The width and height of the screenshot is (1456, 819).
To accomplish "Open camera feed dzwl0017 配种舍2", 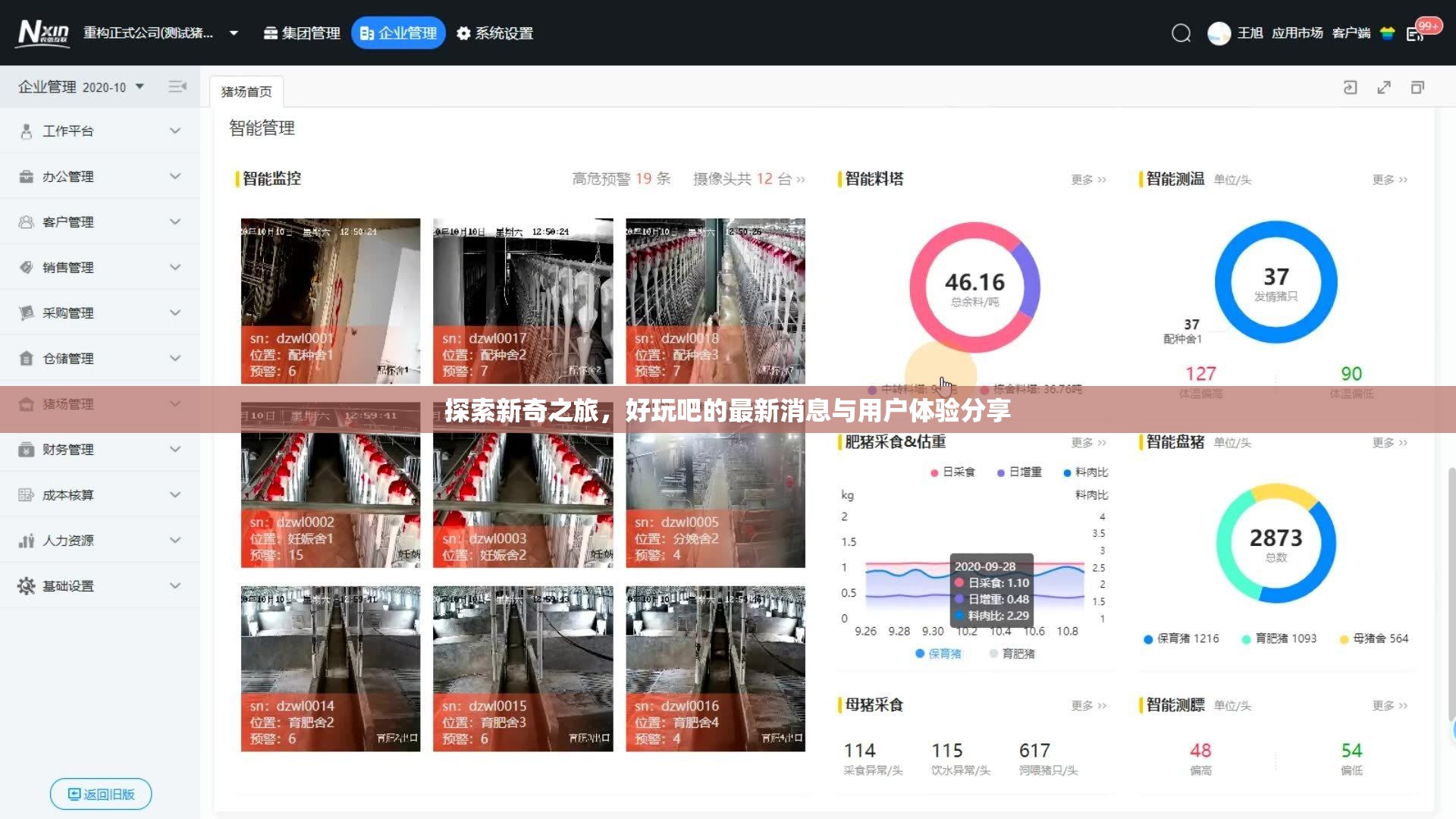I will [522, 301].
